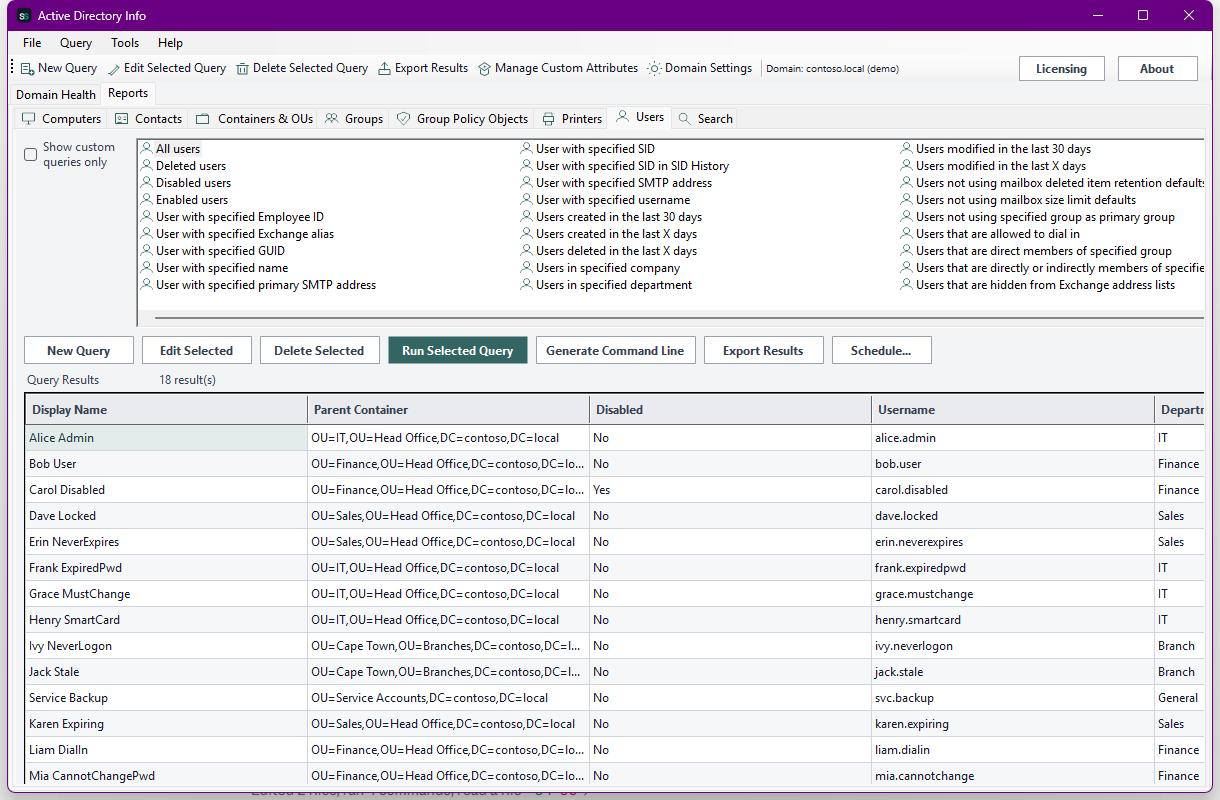Click icon beside Users that are allowed to dial in
The height and width of the screenshot is (800, 1220).
907,234
